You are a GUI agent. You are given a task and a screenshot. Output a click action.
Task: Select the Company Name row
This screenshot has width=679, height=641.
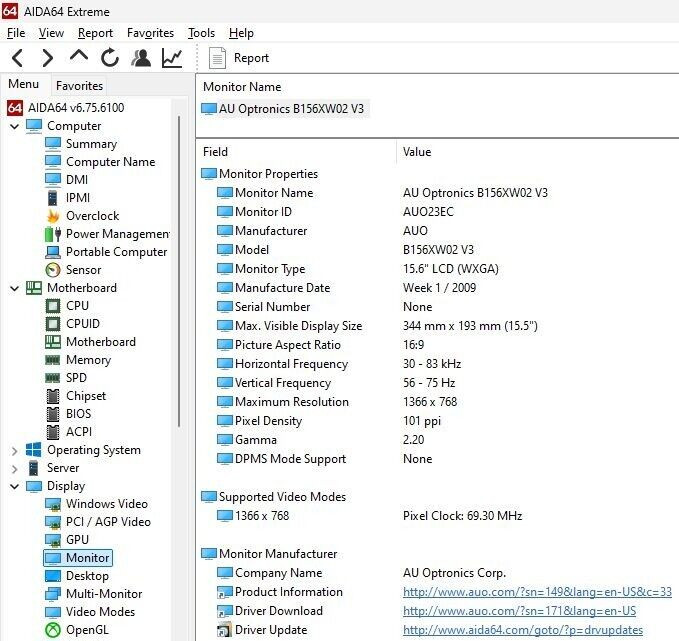click(439, 573)
